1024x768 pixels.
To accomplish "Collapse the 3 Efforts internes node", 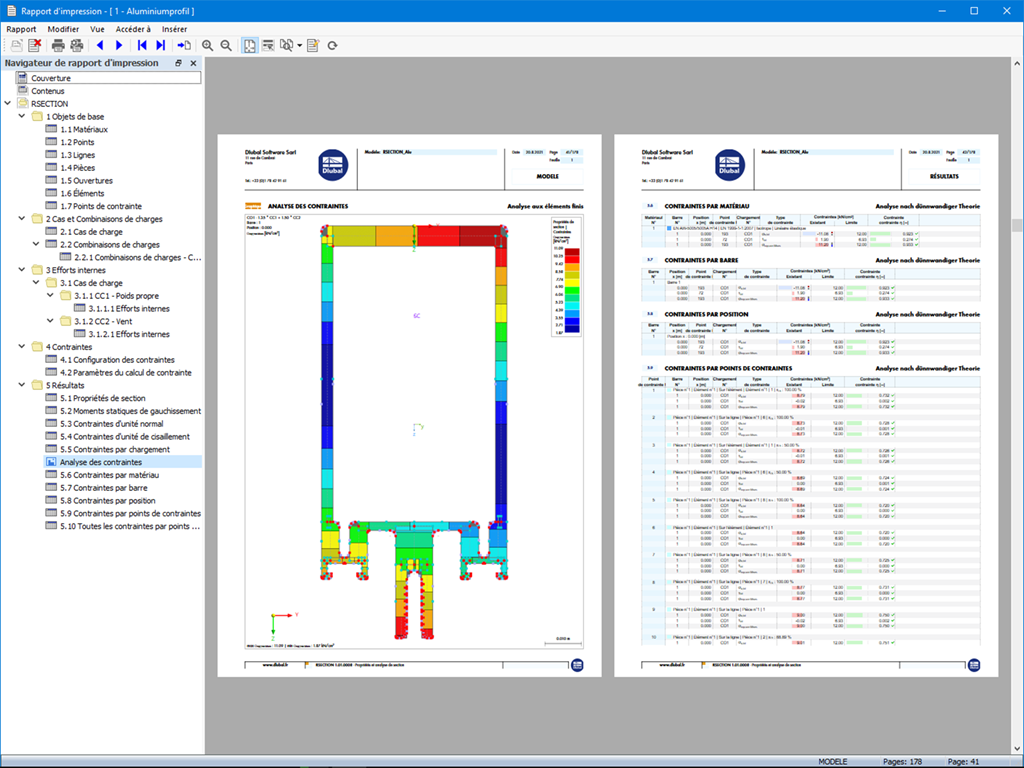I will point(22,270).
